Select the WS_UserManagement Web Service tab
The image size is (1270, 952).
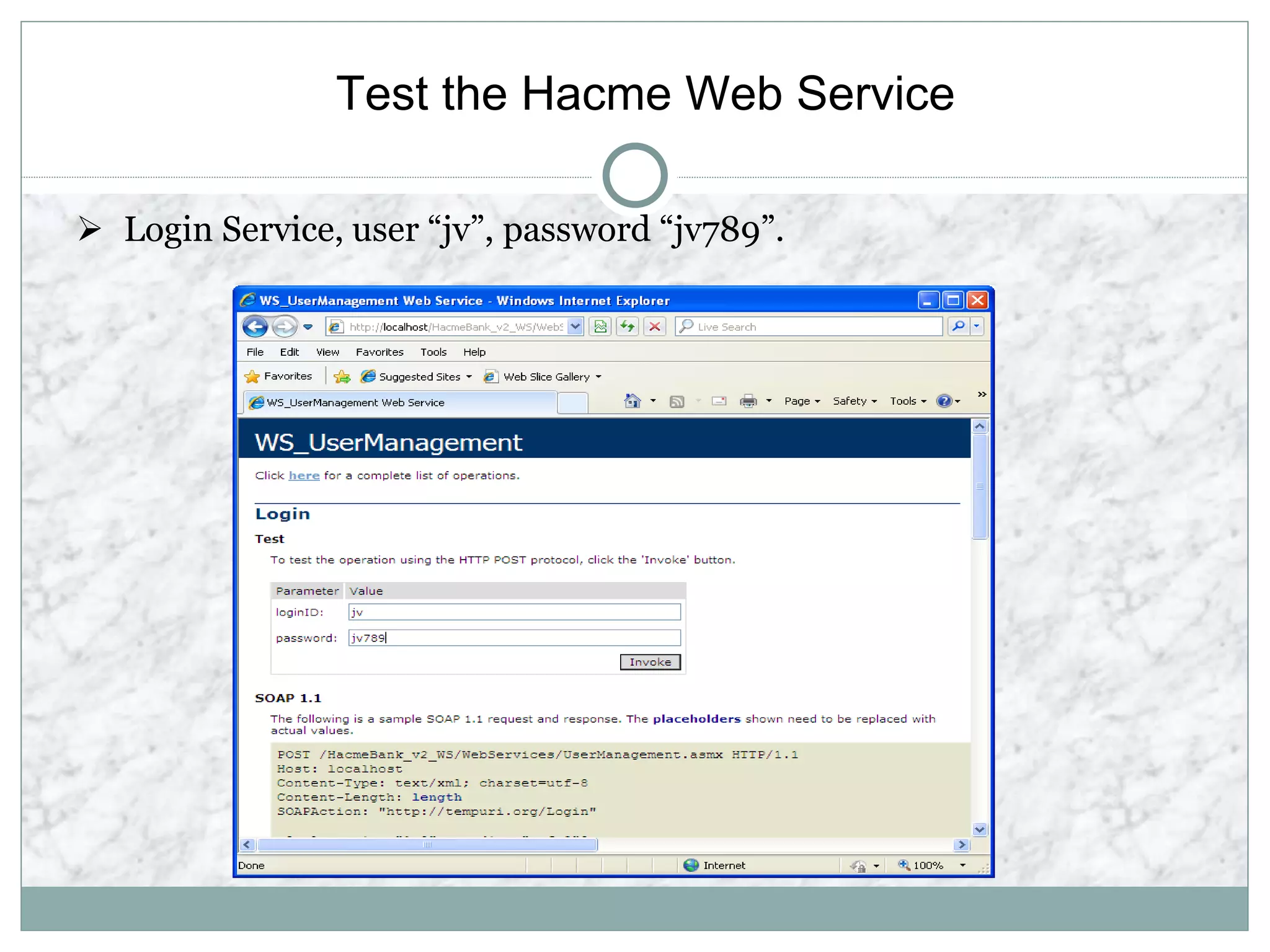[x=400, y=402]
